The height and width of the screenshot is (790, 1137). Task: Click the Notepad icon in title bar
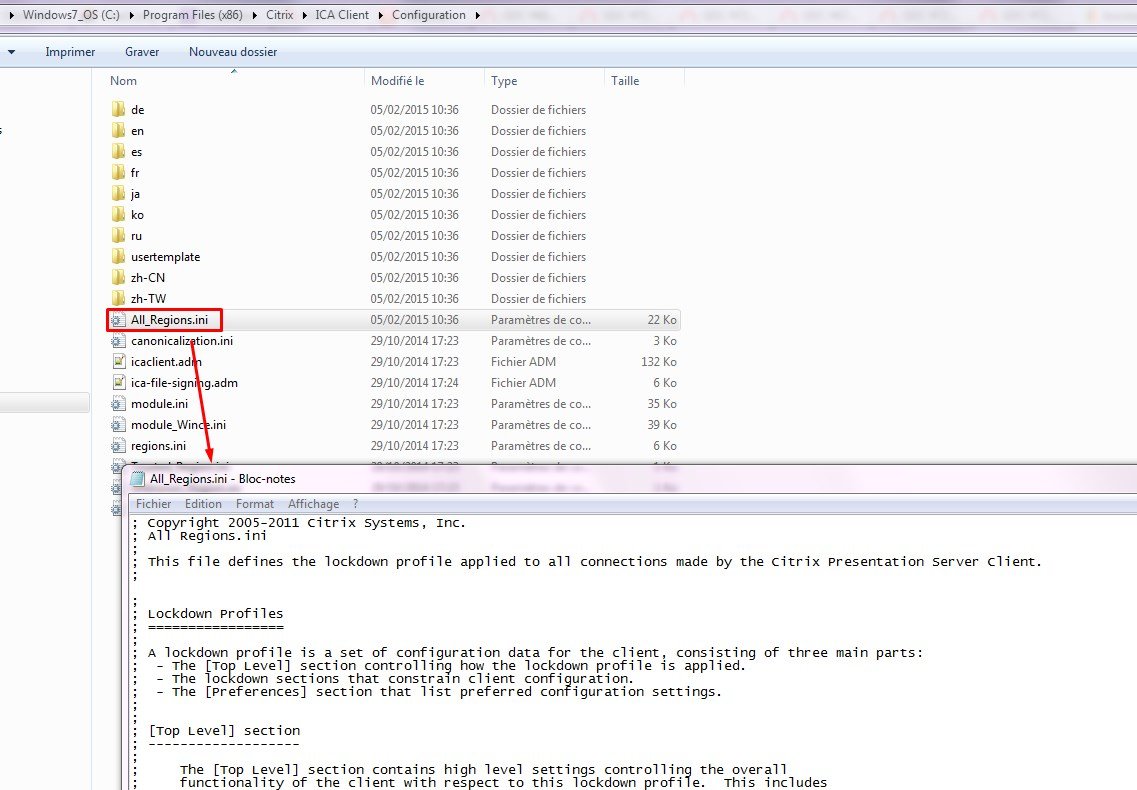138,479
